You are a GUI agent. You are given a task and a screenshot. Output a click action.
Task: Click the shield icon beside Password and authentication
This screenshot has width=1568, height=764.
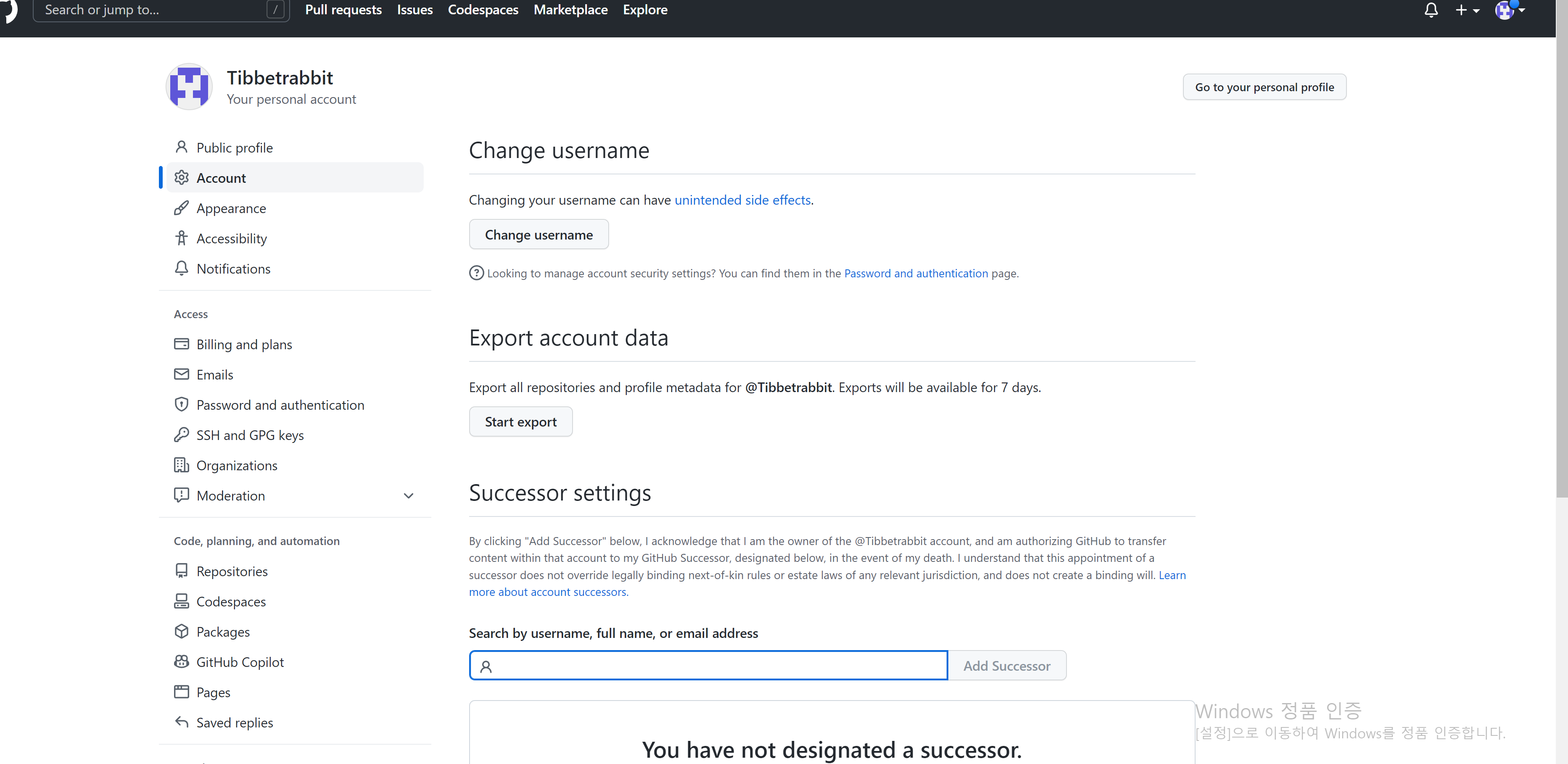pyautogui.click(x=181, y=405)
